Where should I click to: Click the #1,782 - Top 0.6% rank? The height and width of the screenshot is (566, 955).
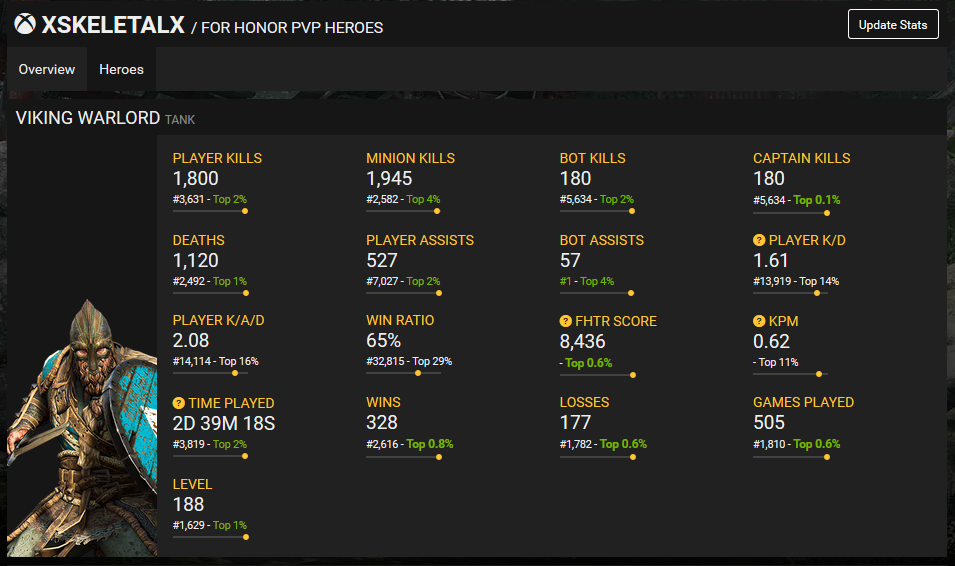[603, 444]
